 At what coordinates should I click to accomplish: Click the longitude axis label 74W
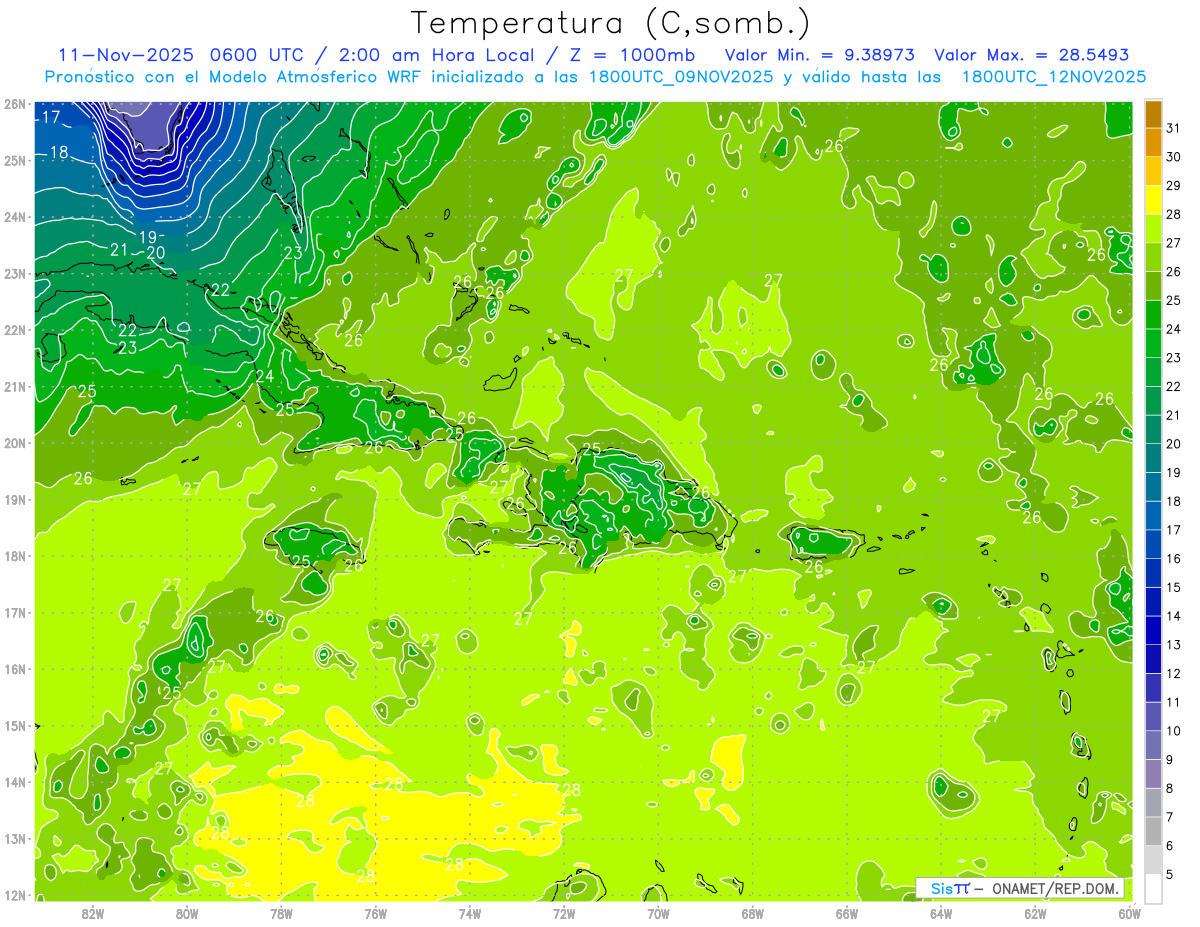469,913
